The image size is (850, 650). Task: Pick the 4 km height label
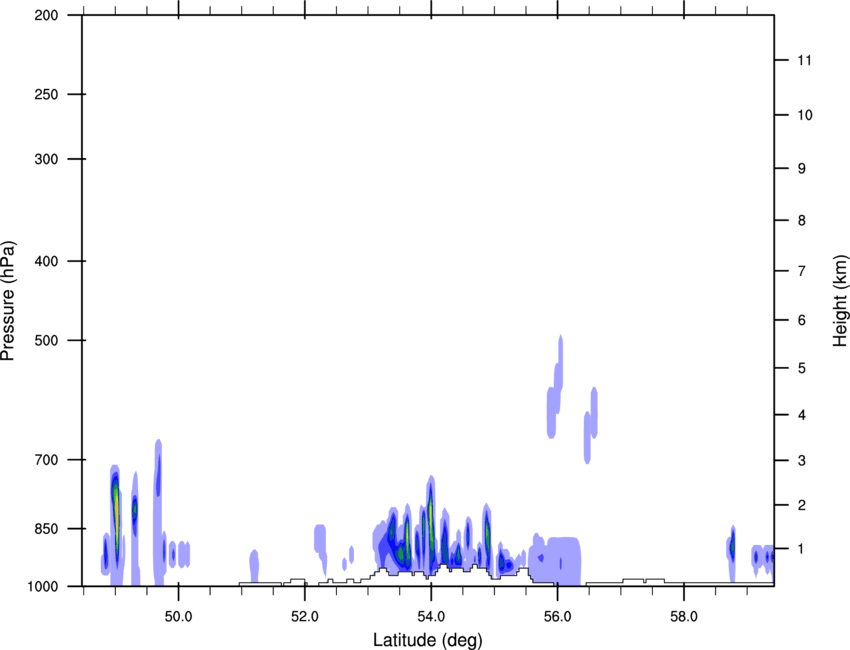[x=801, y=415]
